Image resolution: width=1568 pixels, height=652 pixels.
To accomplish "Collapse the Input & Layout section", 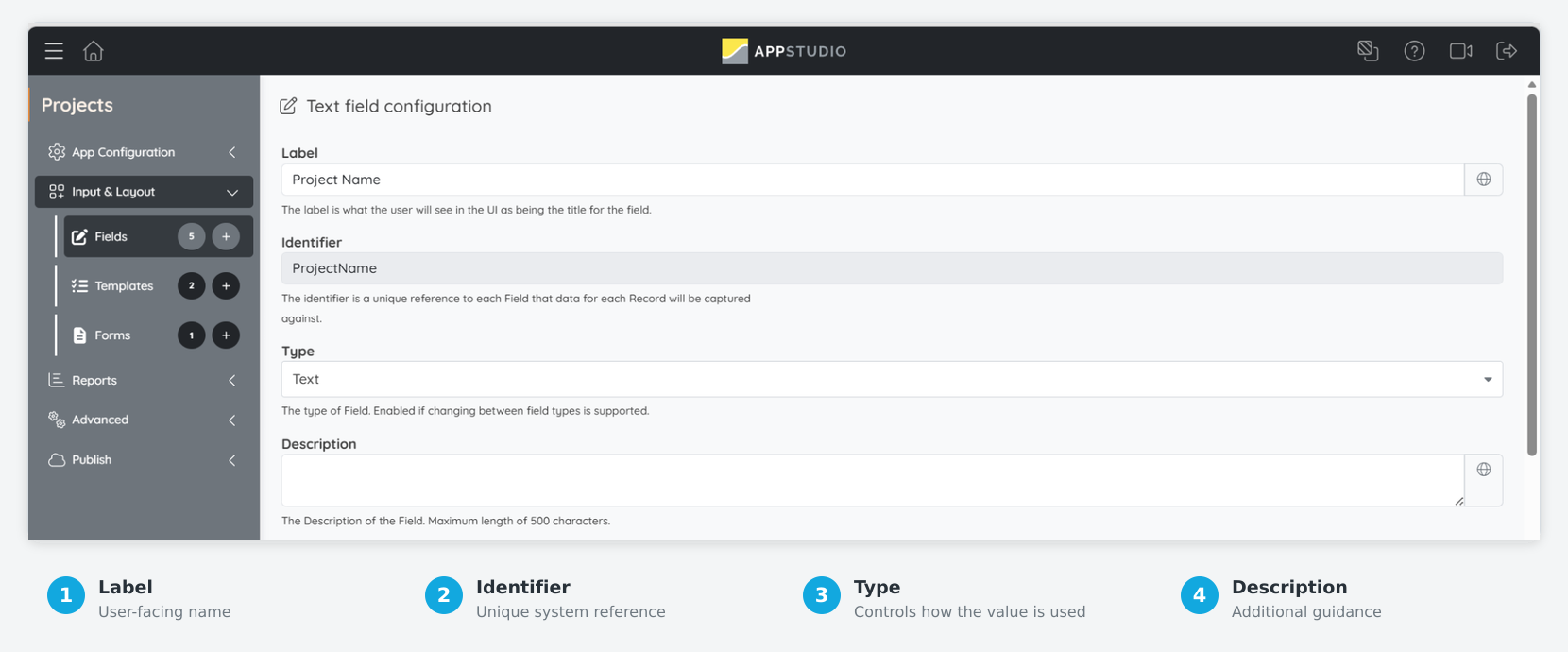I will click(x=144, y=192).
